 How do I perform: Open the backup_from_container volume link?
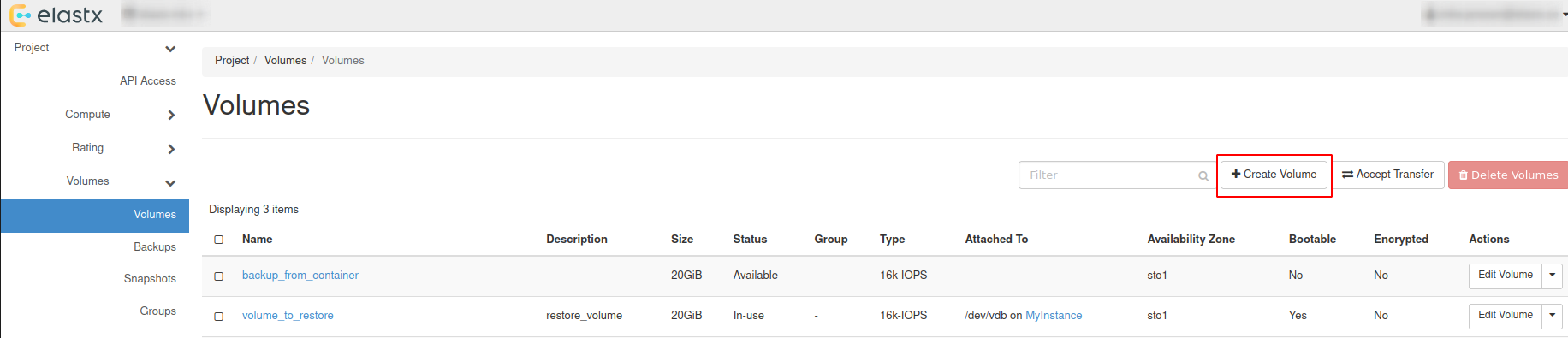pyautogui.click(x=300, y=276)
